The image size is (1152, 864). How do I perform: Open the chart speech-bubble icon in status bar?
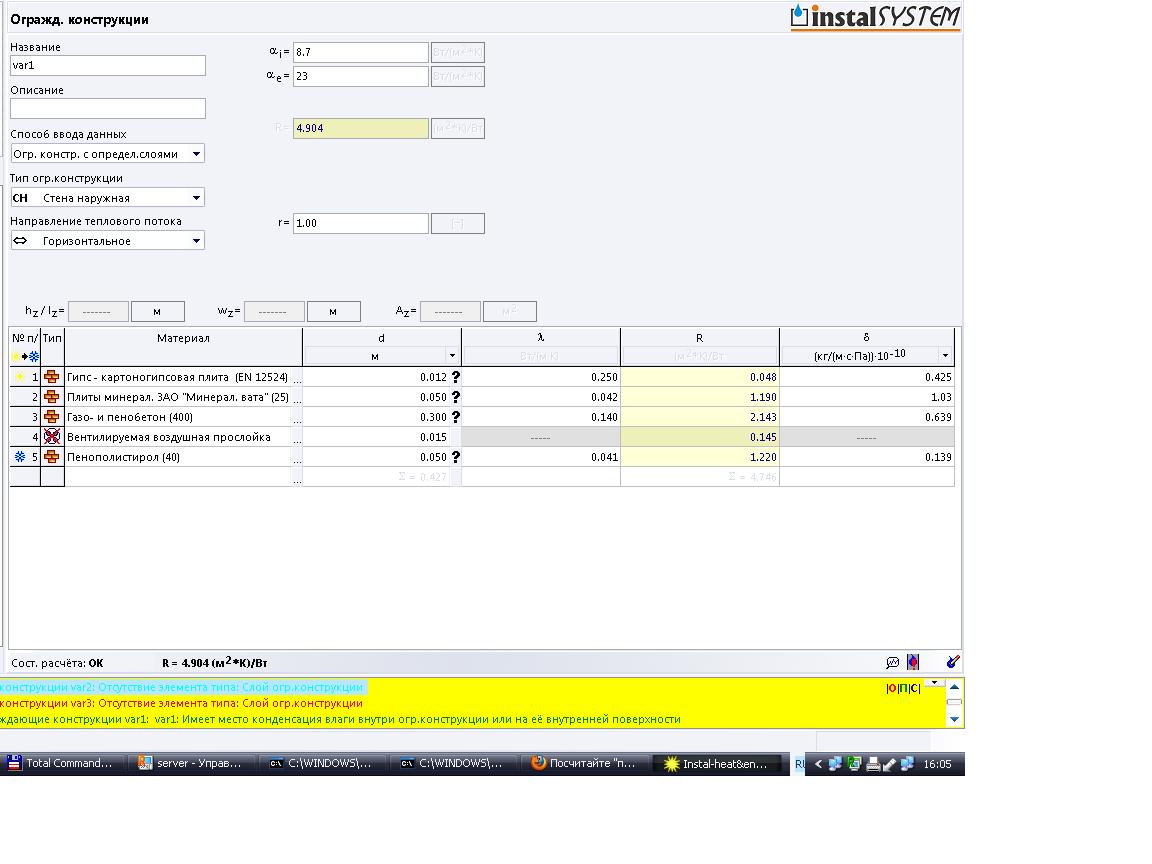point(893,663)
